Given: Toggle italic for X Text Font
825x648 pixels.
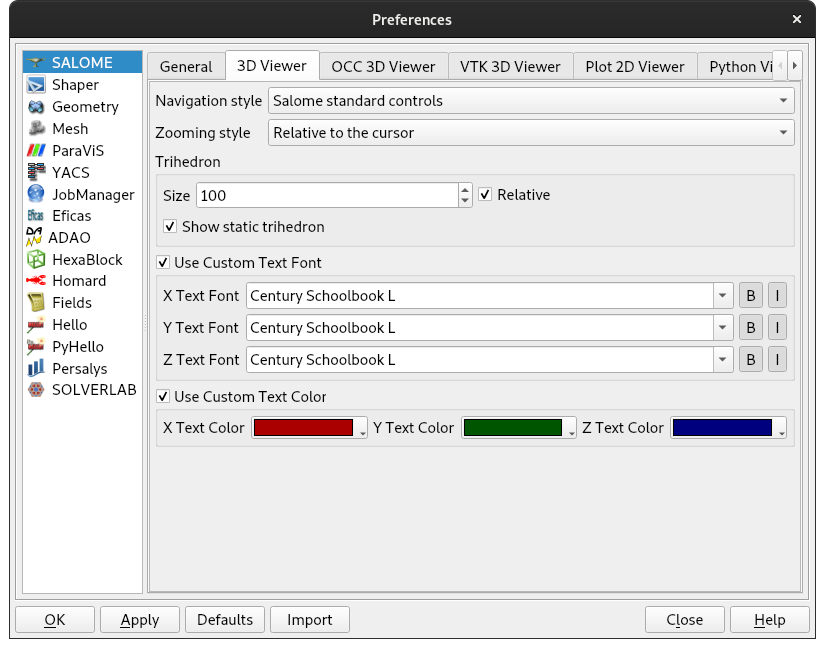Looking at the screenshot, I should point(777,296).
